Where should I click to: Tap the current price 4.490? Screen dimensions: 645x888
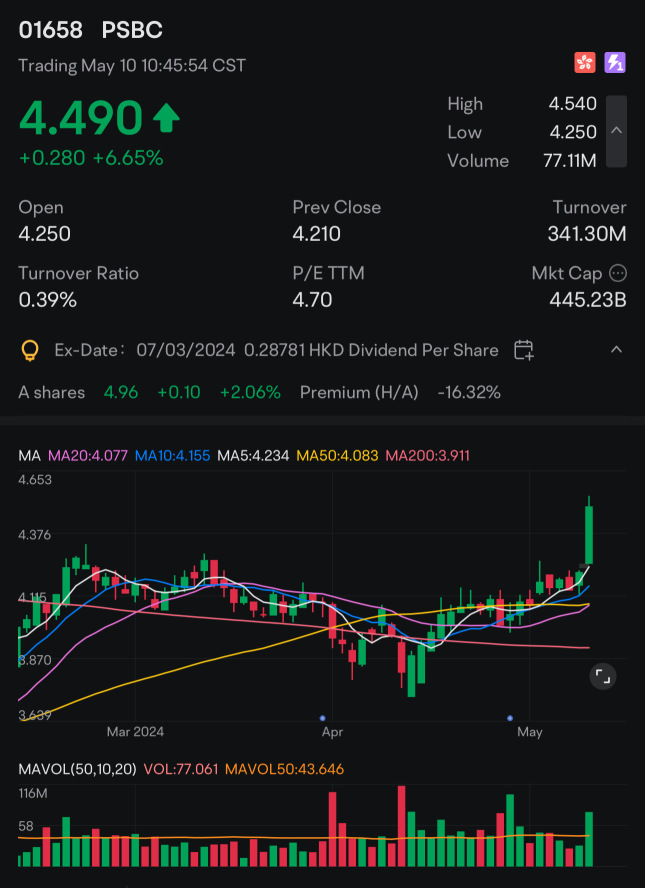pyautogui.click(x=80, y=118)
